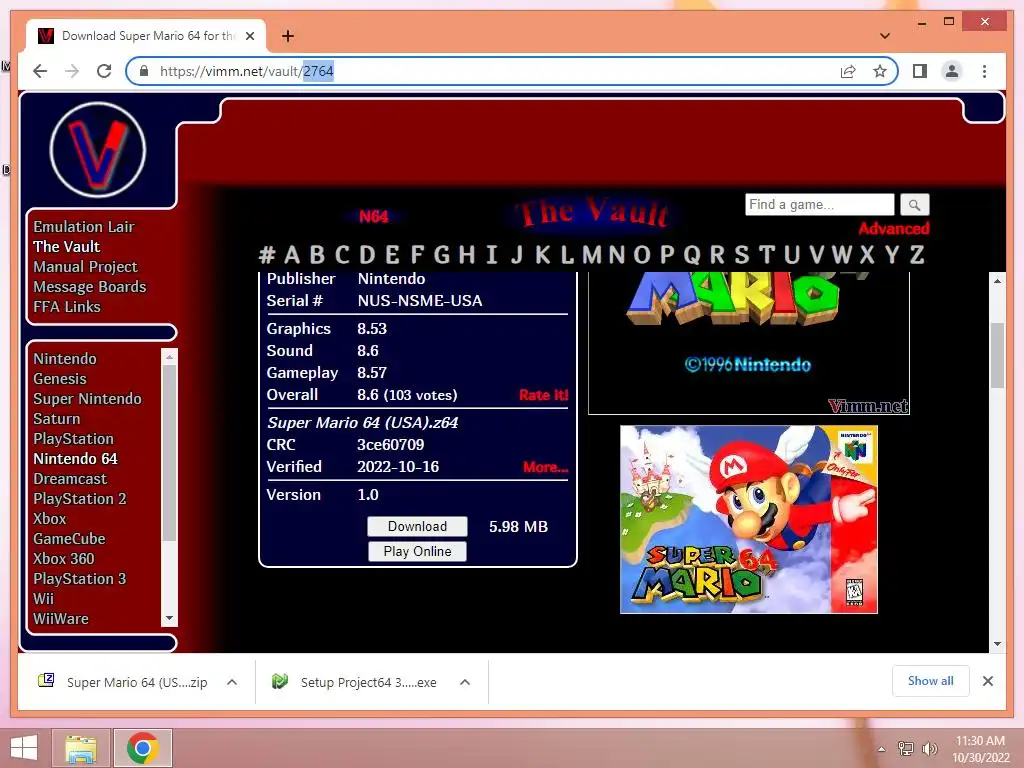Image resolution: width=1024 pixels, height=768 pixels.
Task: Open a new tab with plus icon
Action: (x=287, y=36)
